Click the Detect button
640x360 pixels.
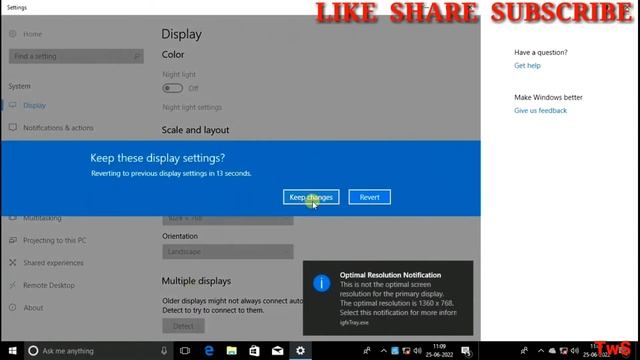tap(183, 326)
